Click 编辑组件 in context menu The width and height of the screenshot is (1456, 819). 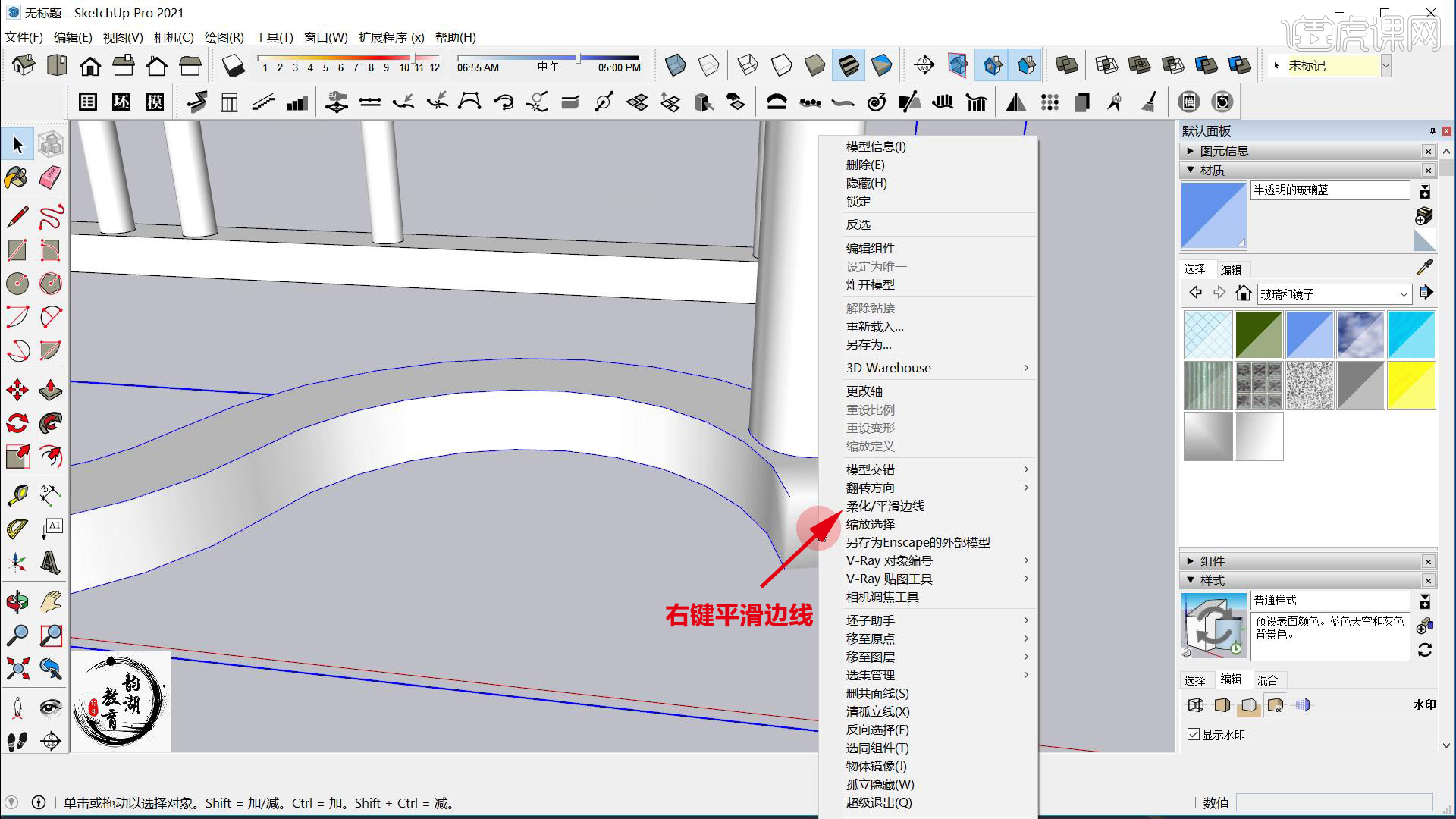pyautogui.click(x=869, y=248)
